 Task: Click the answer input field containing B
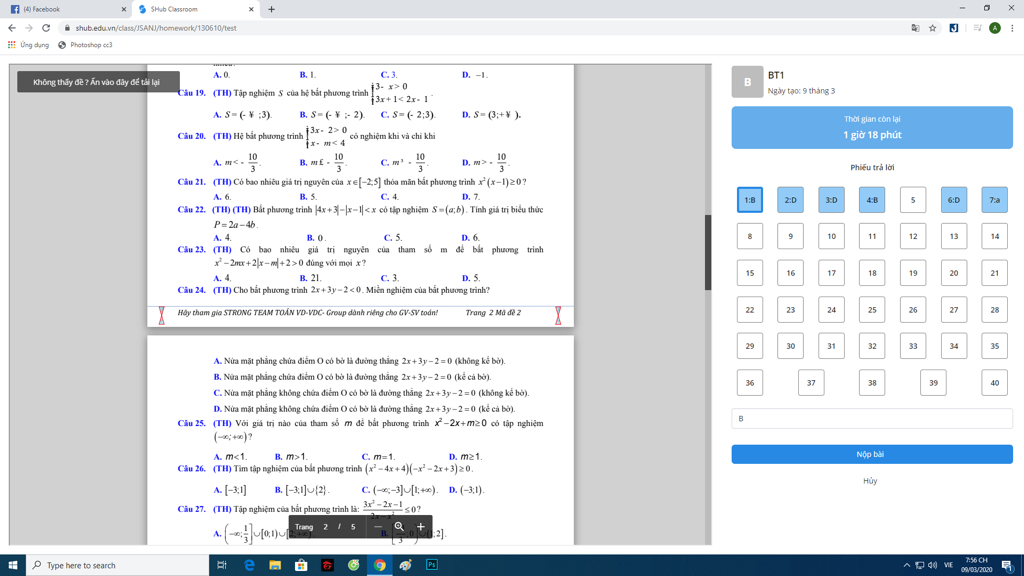click(872, 419)
